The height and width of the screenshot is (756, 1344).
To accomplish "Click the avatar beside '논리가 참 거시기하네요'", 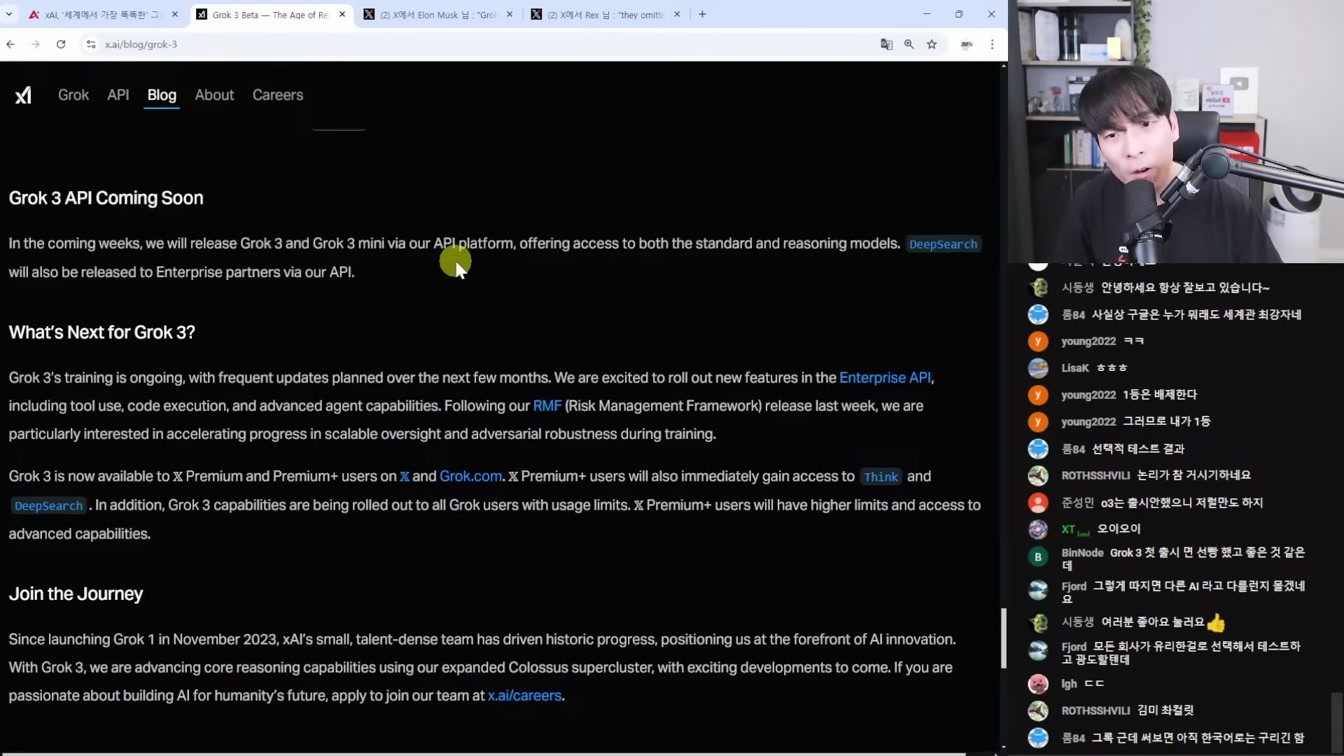I will coord(1038,476).
